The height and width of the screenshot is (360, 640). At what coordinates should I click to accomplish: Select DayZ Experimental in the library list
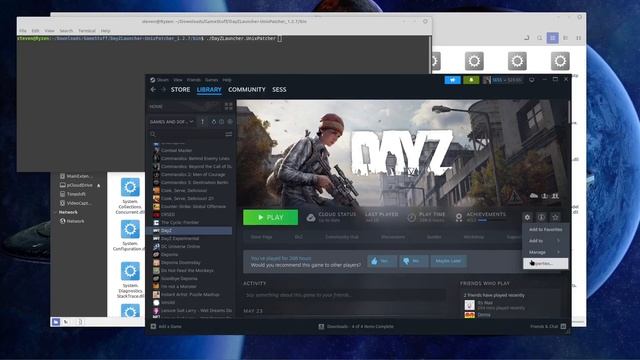click(190, 238)
